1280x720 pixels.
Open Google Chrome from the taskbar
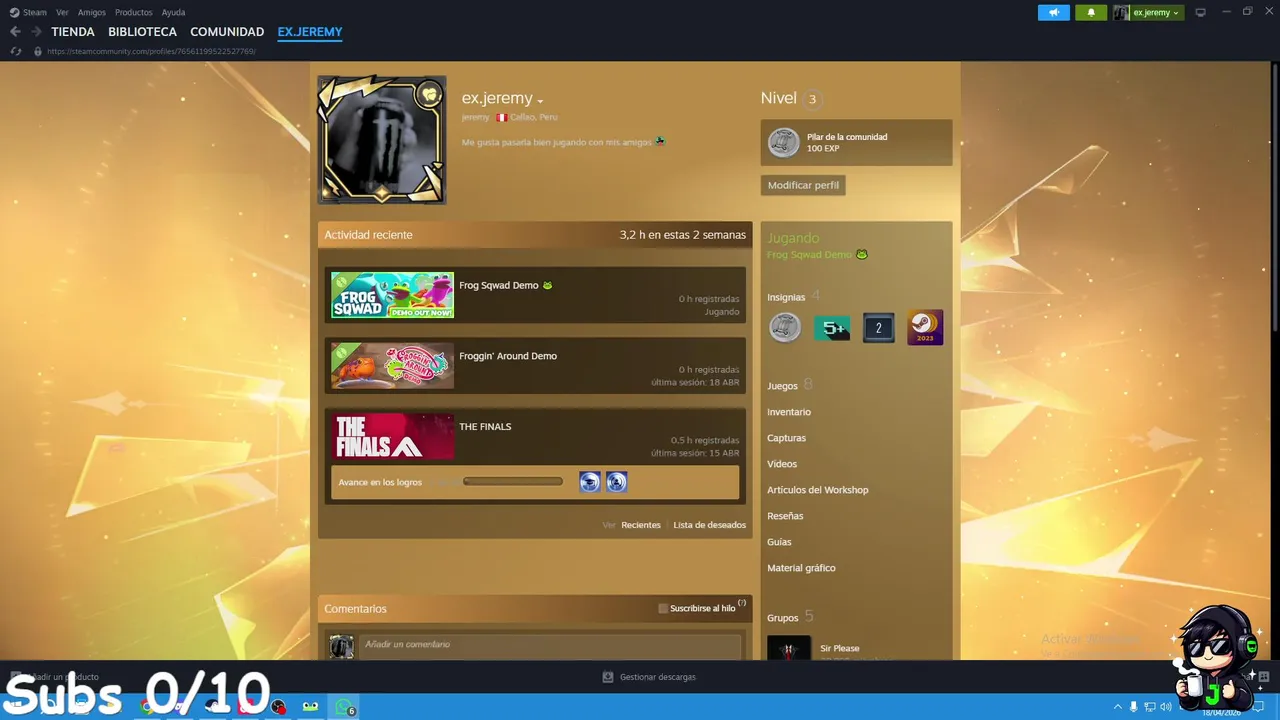pos(147,707)
